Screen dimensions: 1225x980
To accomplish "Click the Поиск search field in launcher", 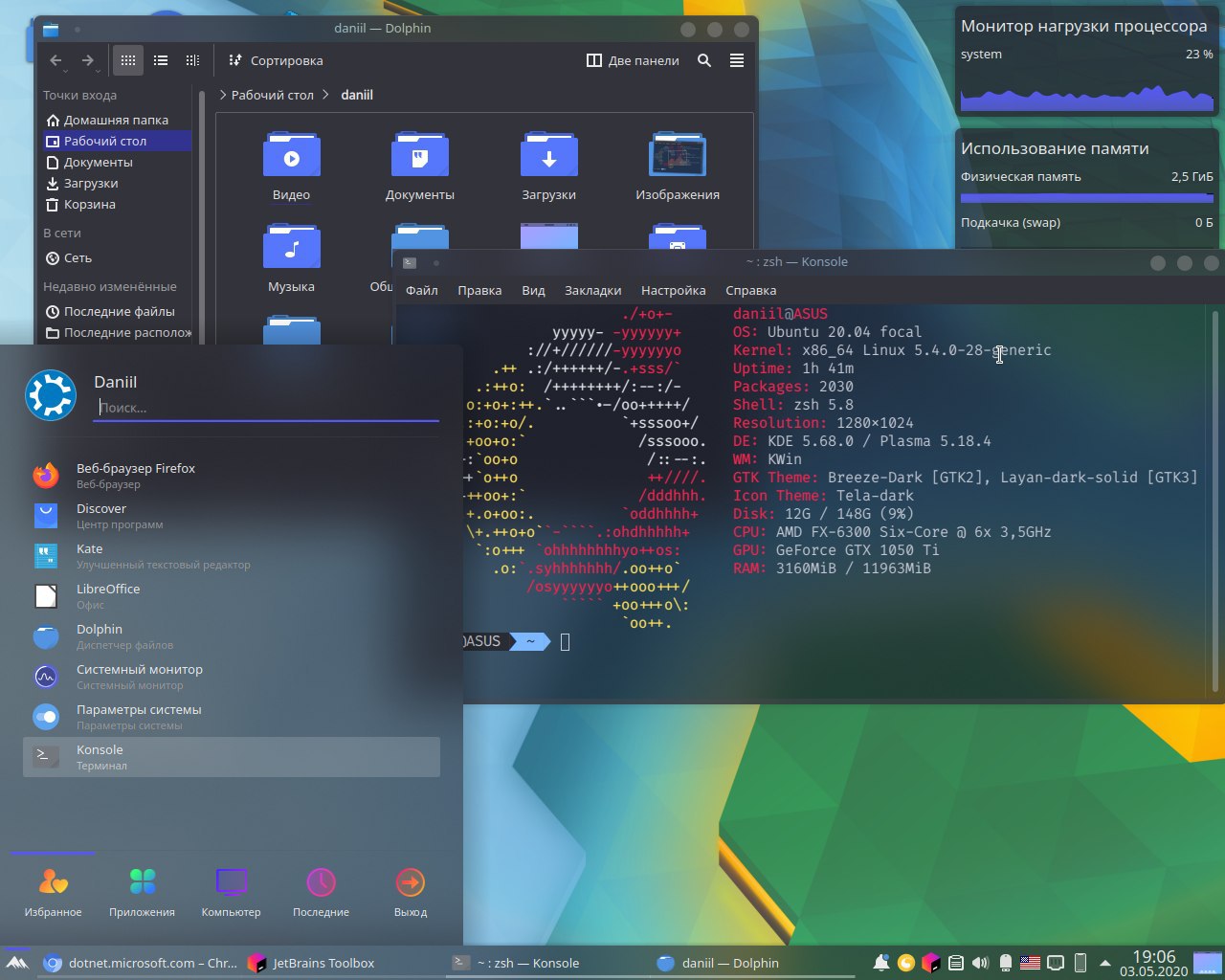I will (267, 408).
